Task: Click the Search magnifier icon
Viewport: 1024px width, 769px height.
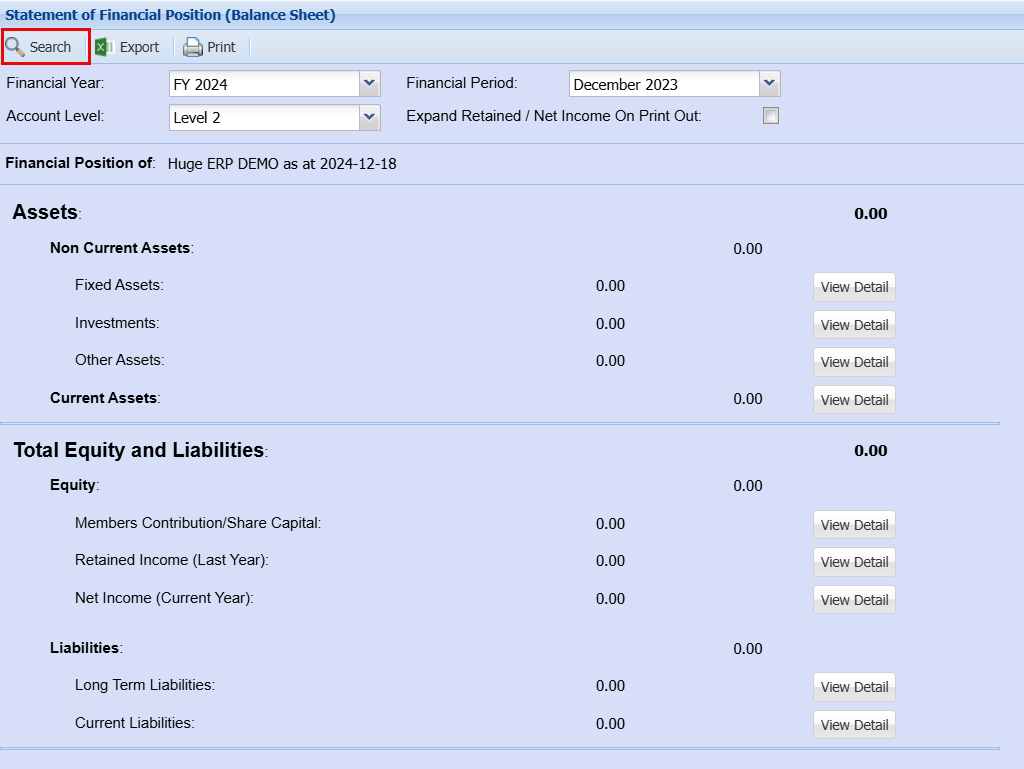Action: tap(15, 47)
